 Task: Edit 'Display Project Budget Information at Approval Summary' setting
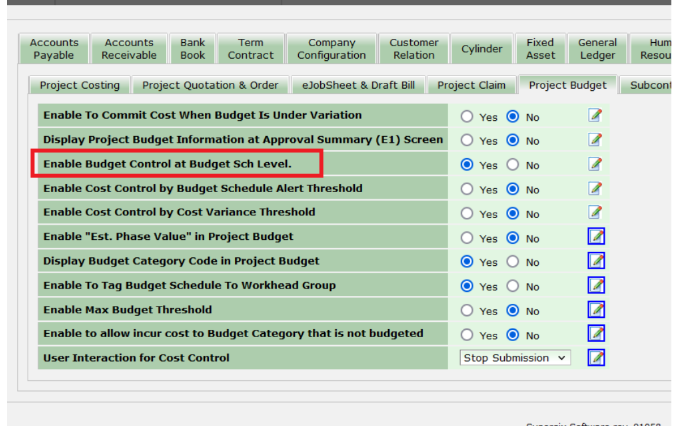coord(595,140)
